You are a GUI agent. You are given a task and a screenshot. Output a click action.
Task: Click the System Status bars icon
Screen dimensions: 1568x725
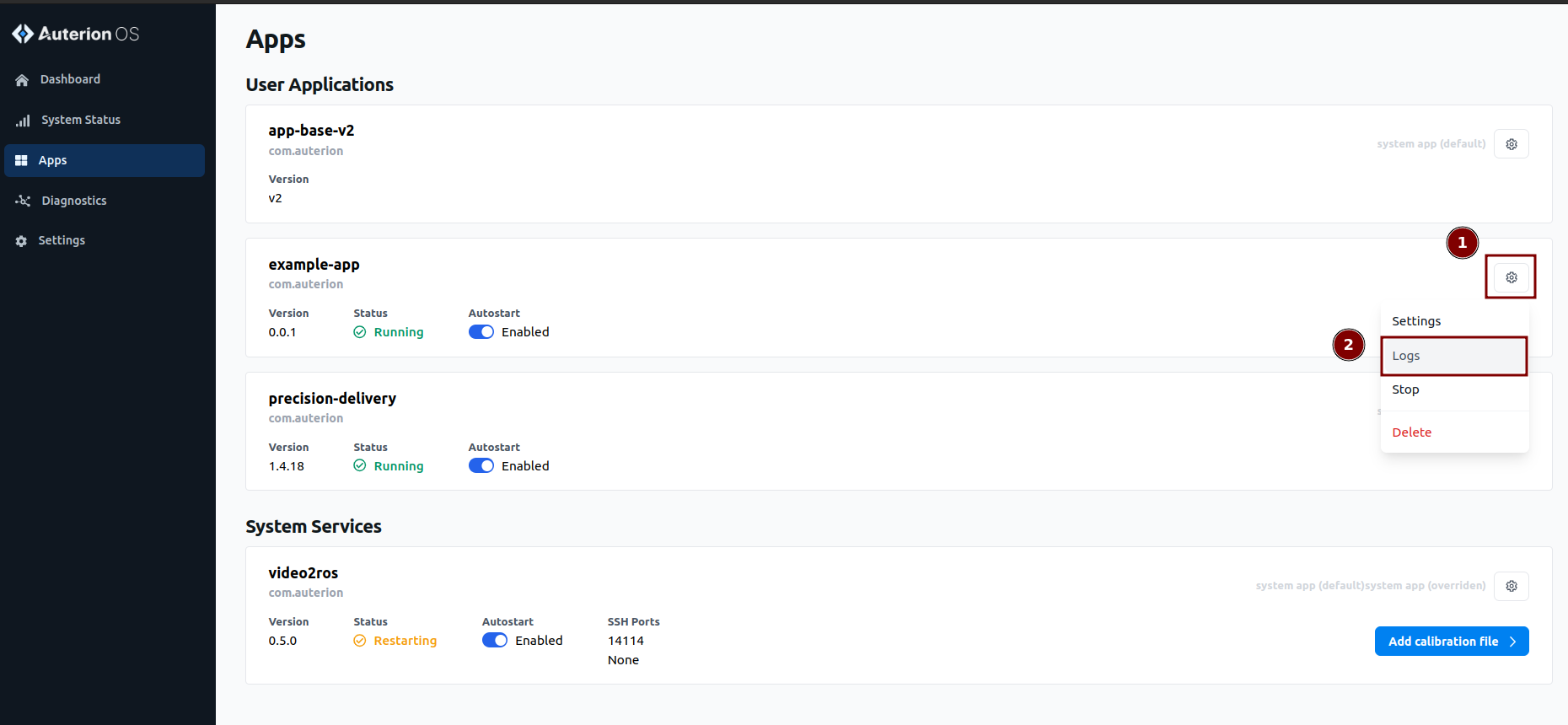[x=23, y=121]
